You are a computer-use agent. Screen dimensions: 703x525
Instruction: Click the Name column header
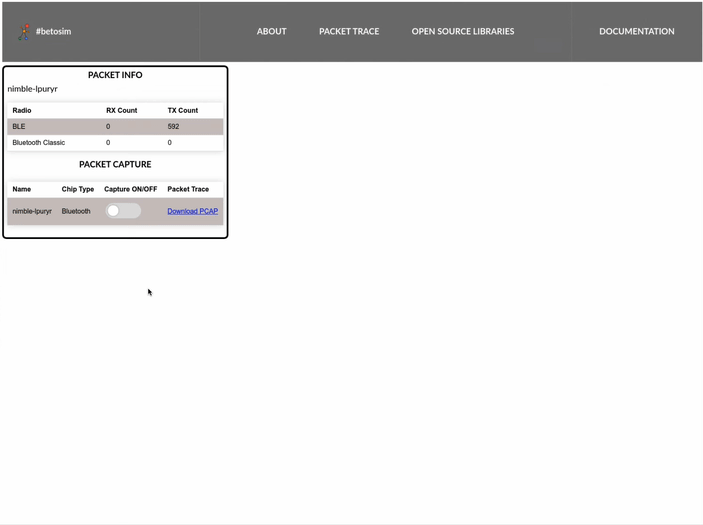[x=22, y=189]
